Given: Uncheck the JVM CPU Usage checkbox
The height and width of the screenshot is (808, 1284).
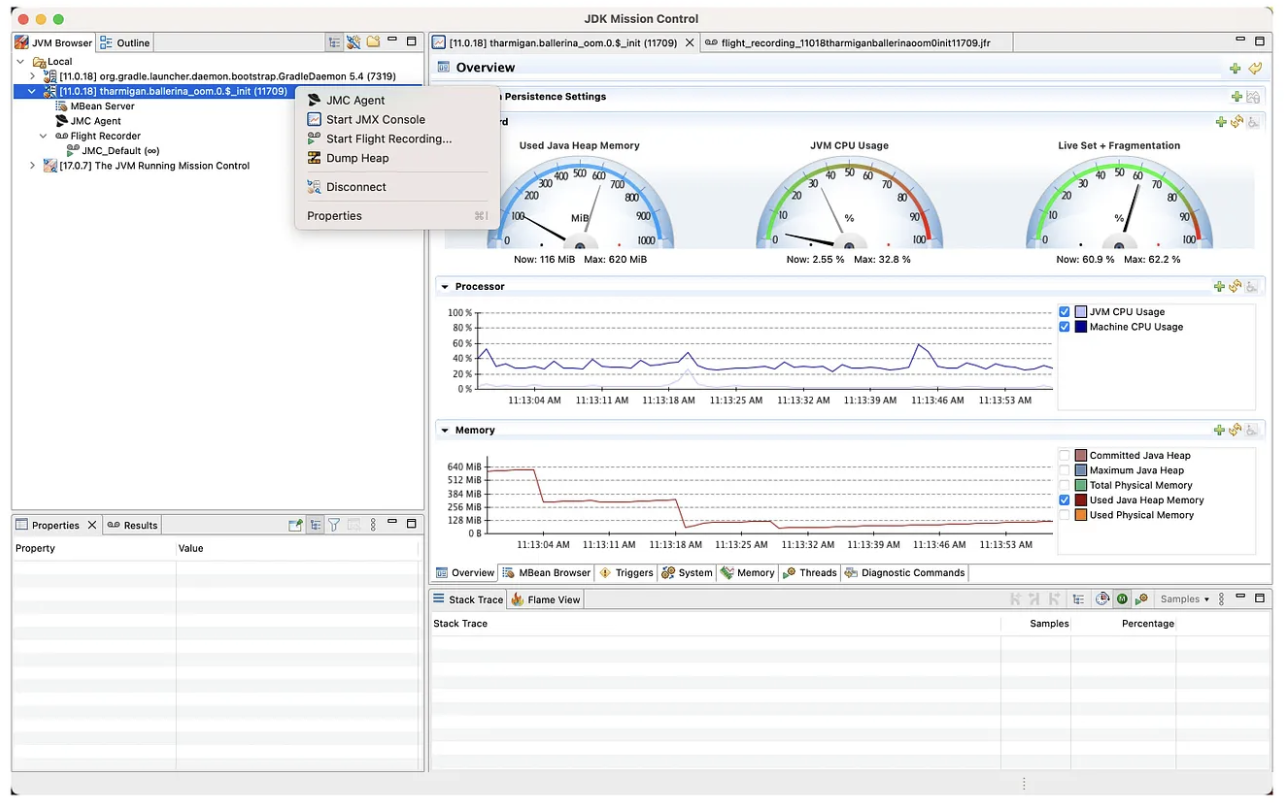Looking at the screenshot, I should click(1064, 312).
